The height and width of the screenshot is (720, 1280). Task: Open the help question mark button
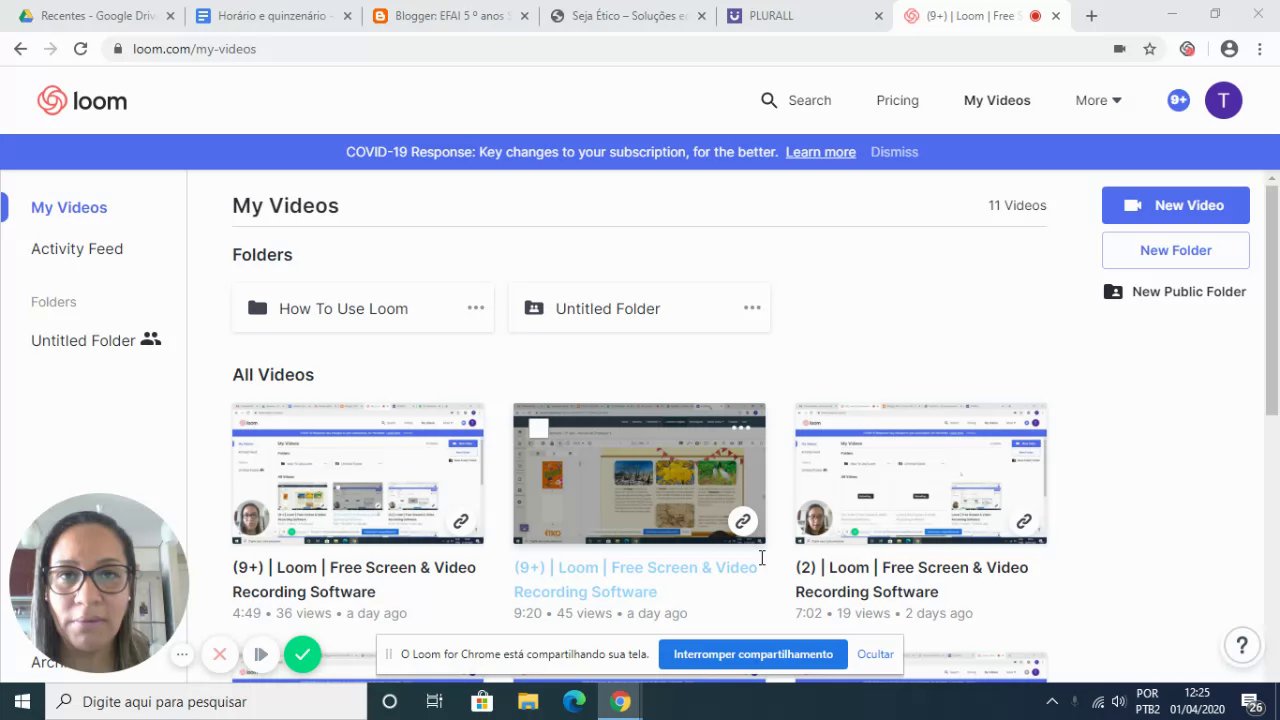[x=1241, y=645]
